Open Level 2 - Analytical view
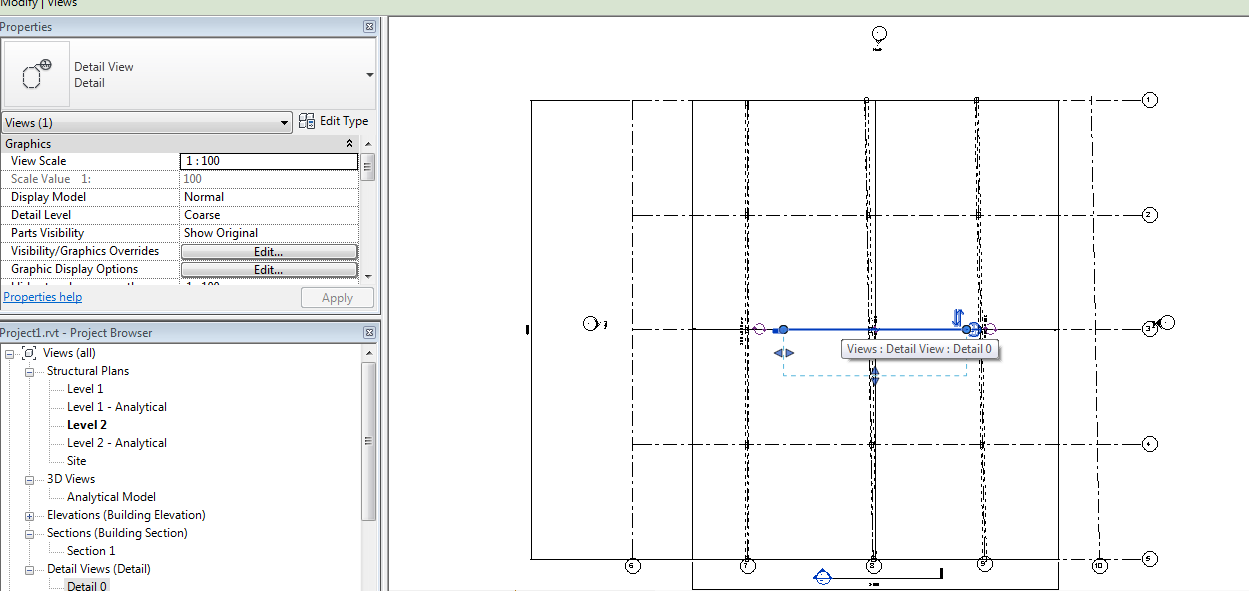The width and height of the screenshot is (1249, 591). (x=117, y=443)
